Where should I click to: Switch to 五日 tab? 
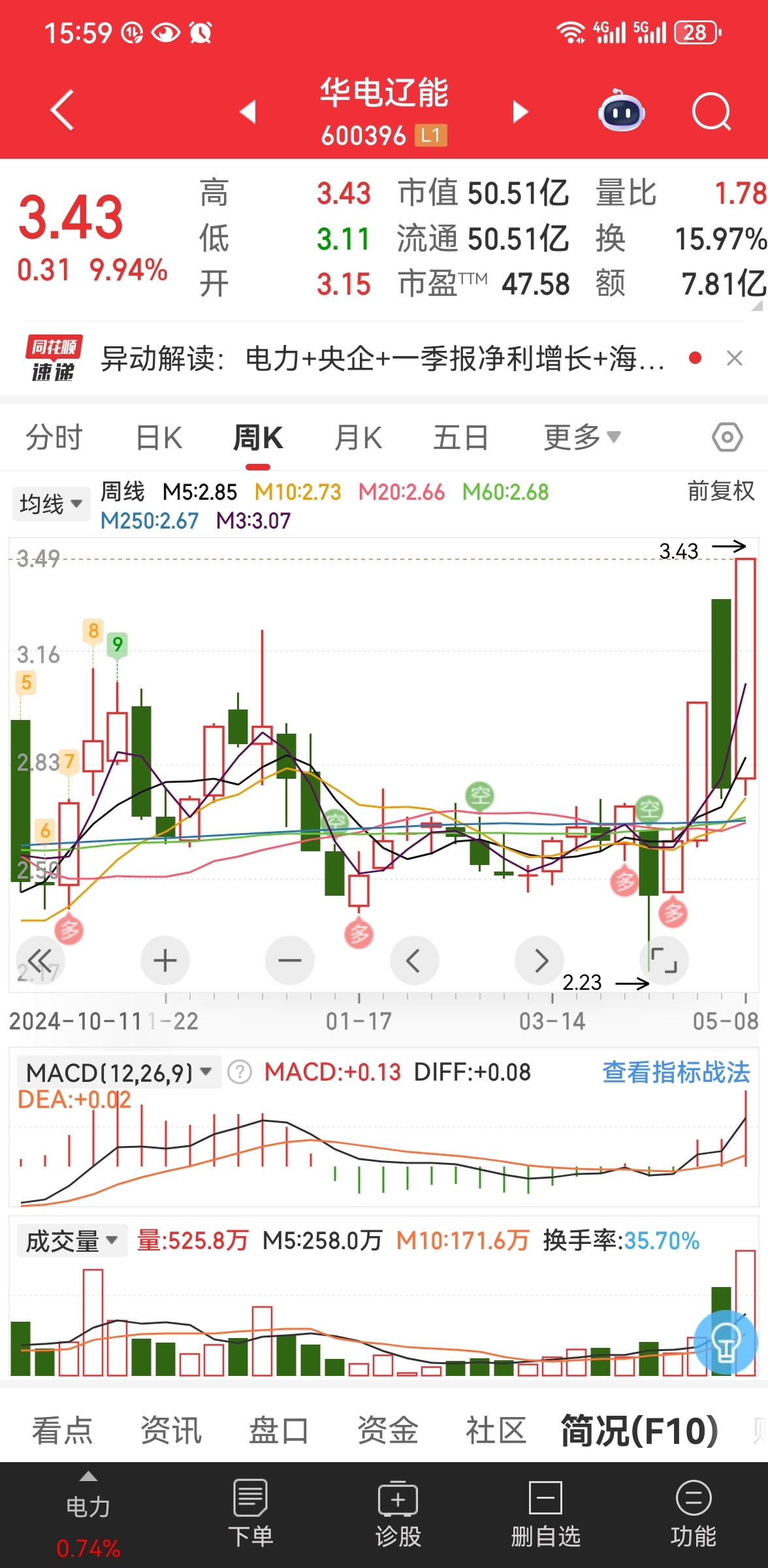[460, 437]
